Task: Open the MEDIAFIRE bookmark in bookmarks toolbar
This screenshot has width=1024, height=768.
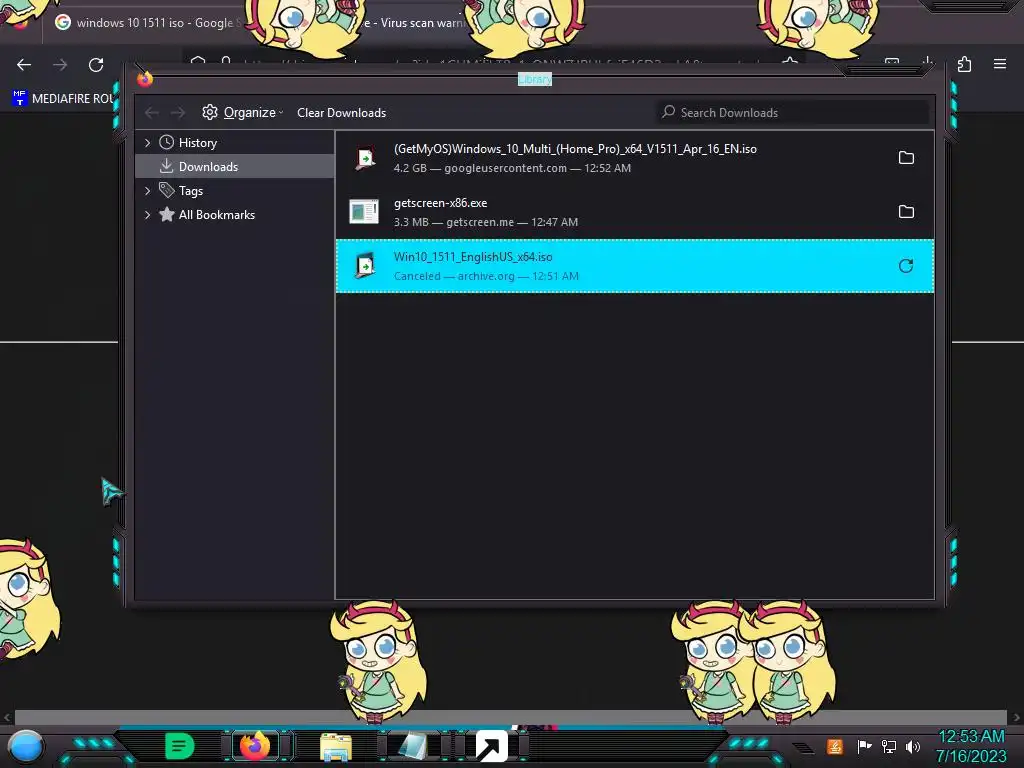Action: [63, 99]
